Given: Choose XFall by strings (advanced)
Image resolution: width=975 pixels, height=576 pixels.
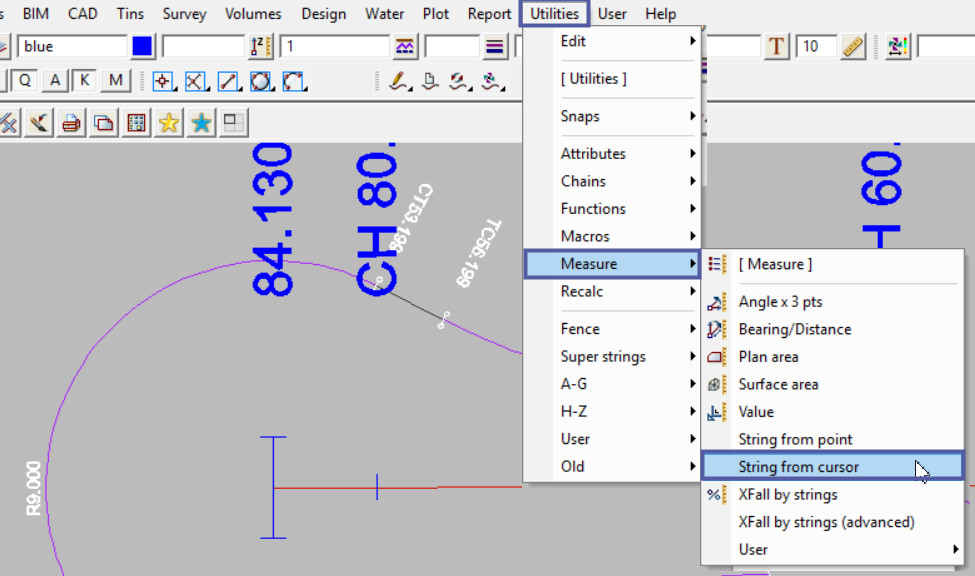Looking at the screenshot, I should tap(826, 522).
